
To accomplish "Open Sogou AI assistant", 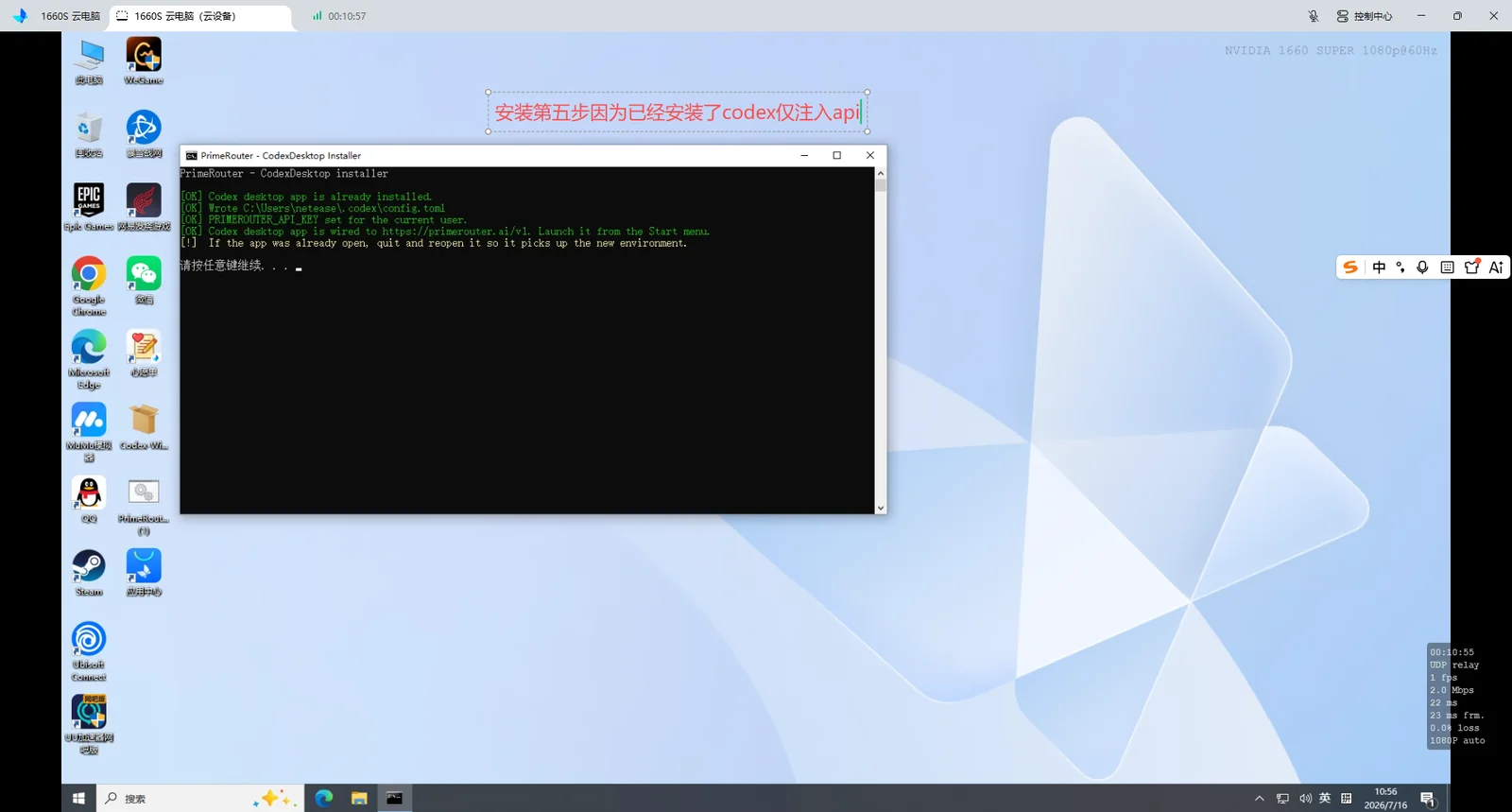I will (x=1496, y=268).
